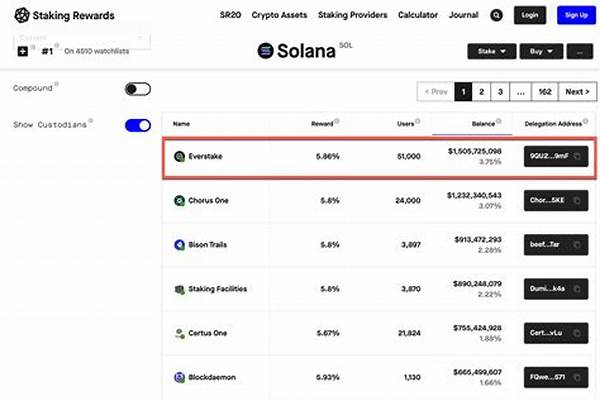Enable the Compound toggle
The image size is (600, 401).
point(138,89)
